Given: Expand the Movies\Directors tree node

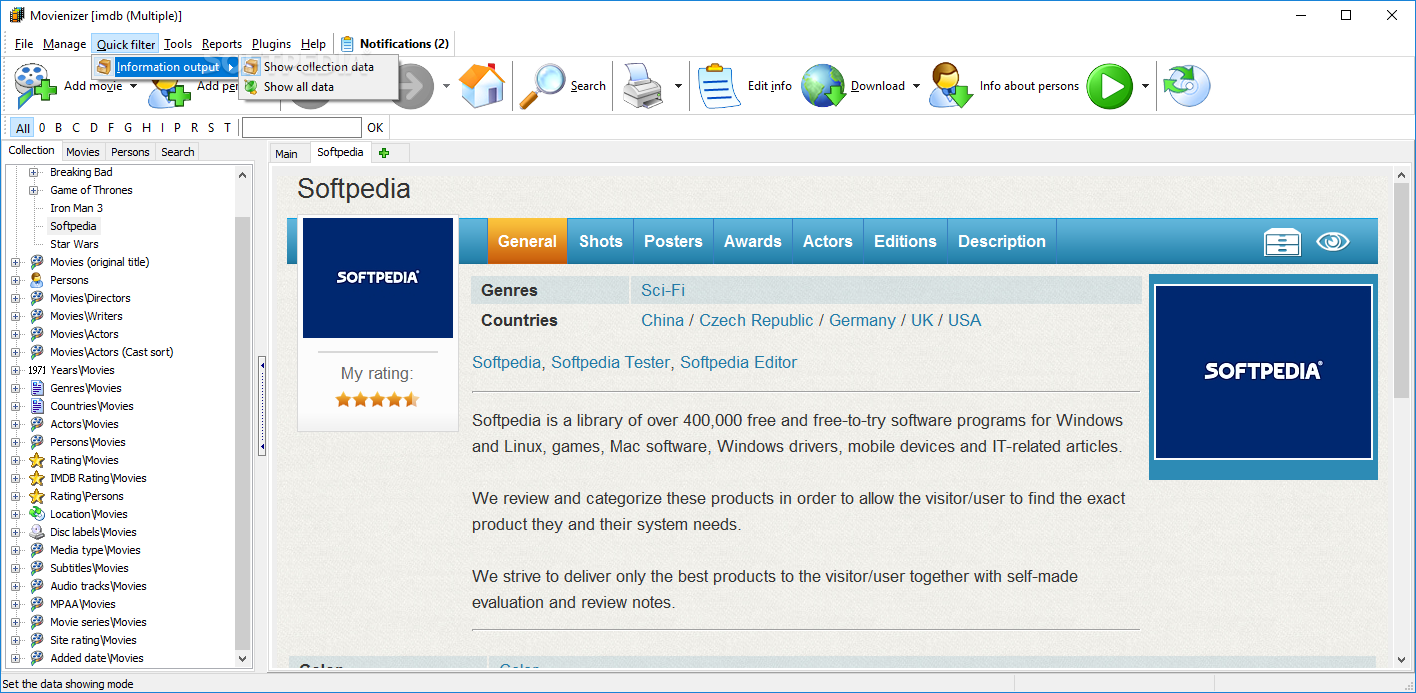Looking at the screenshot, I should [15, 298].
